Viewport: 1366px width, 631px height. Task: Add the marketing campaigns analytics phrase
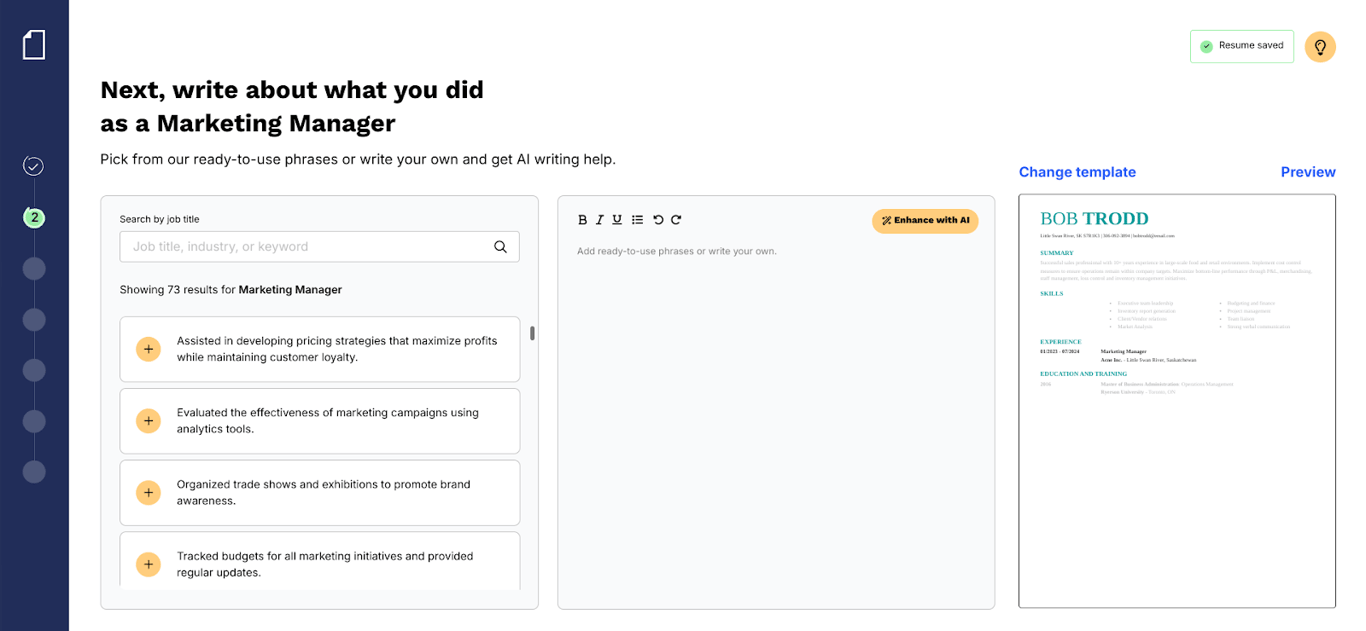point(148,421)
